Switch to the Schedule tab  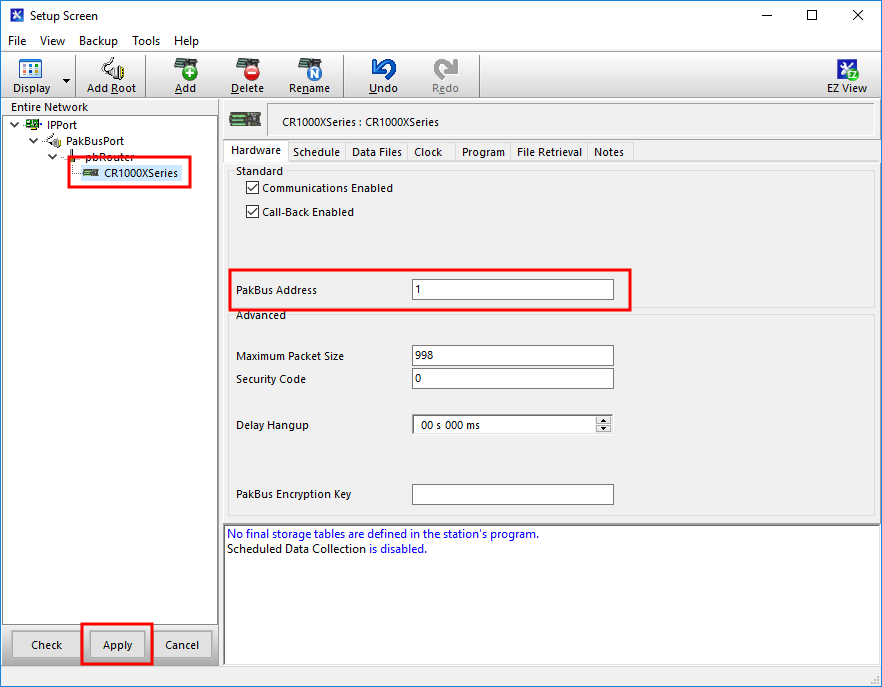pyautogui.click(x=316, y=152)
